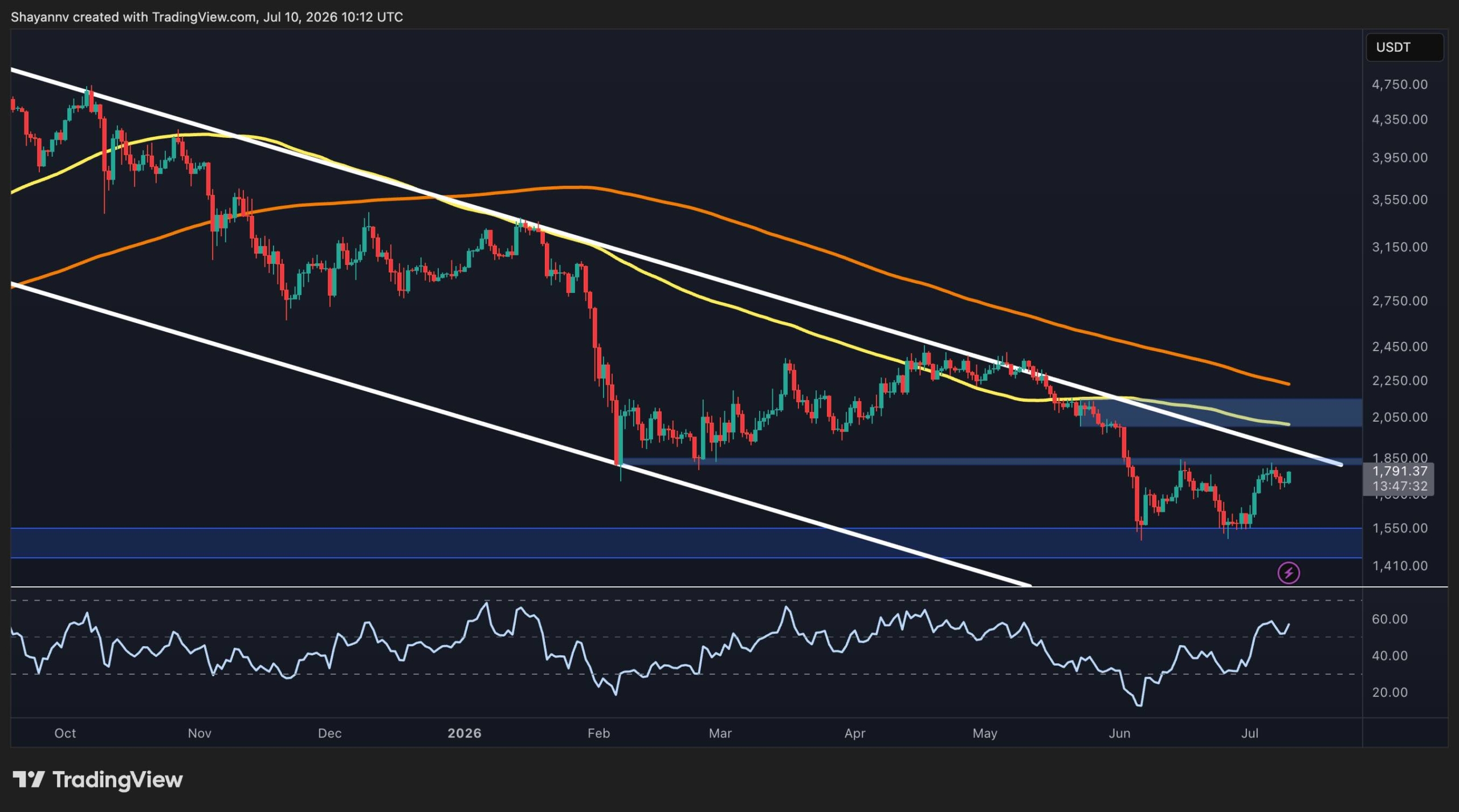The height and width of the screenshot is (812, 1459).
Task: Click the 1,410.00 price axis label
Action: [x=1400, y=566]
